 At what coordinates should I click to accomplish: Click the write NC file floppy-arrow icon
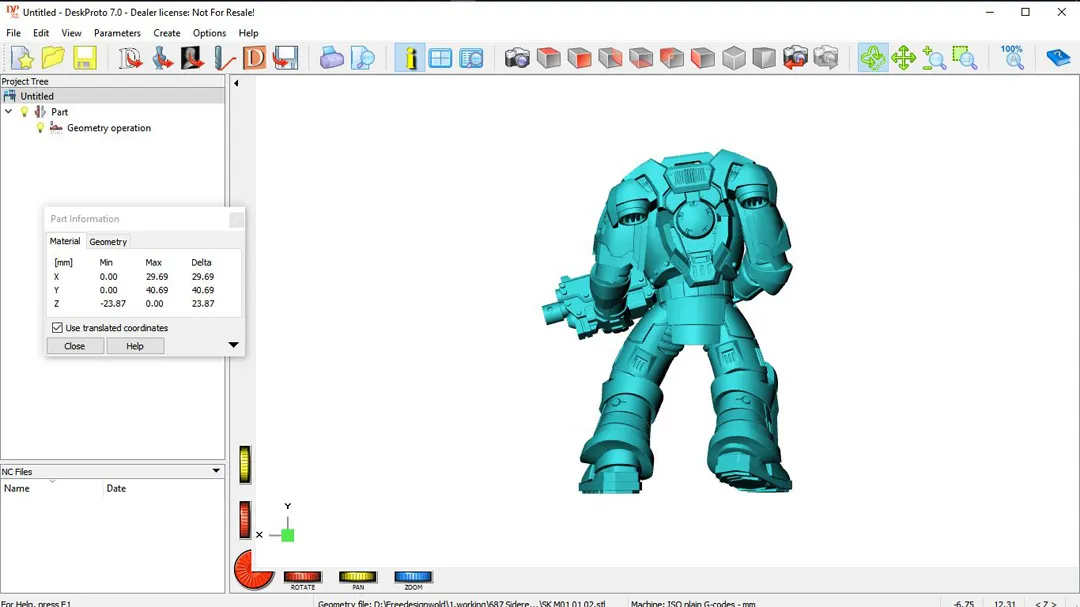(x=285, y=59)
